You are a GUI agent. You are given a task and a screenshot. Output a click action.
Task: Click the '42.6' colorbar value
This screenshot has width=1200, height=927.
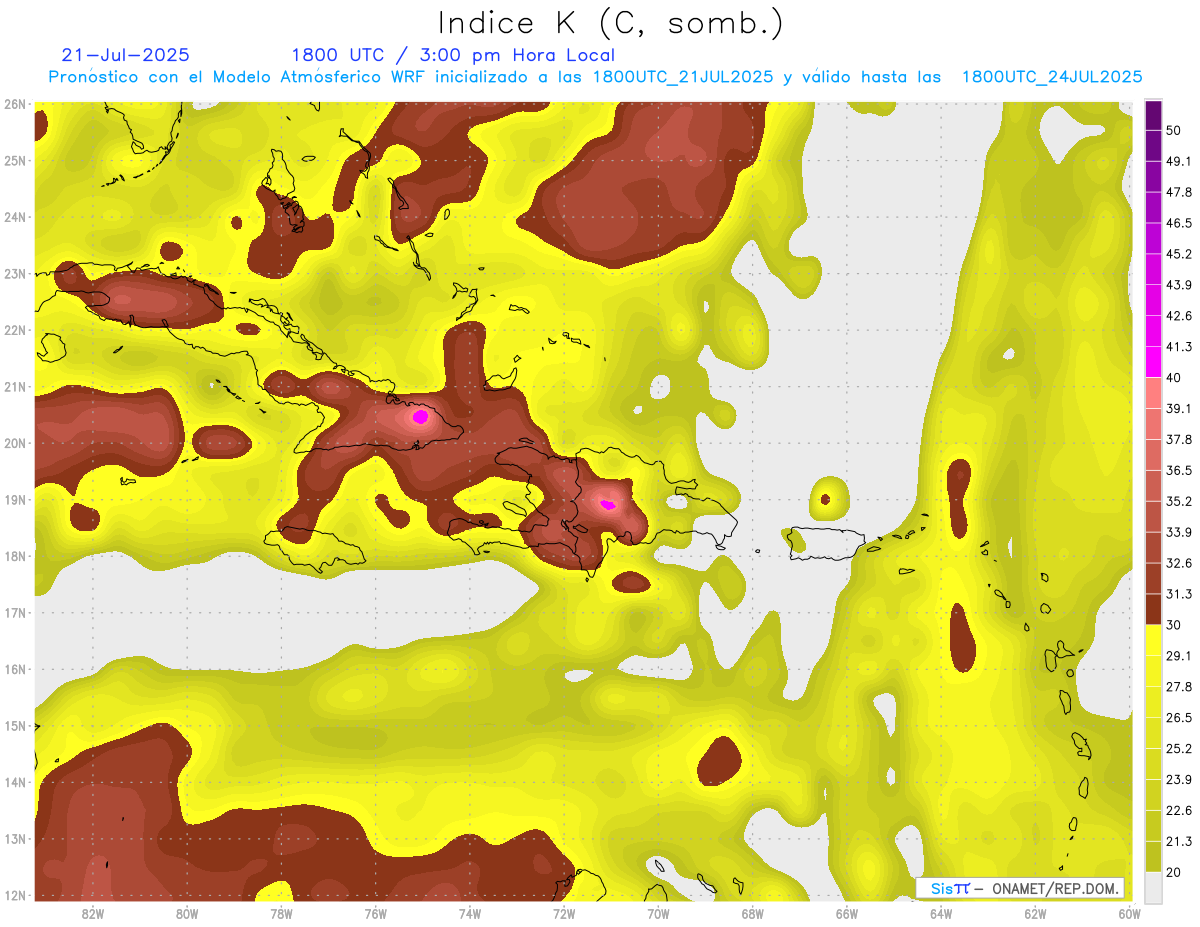1178,316
